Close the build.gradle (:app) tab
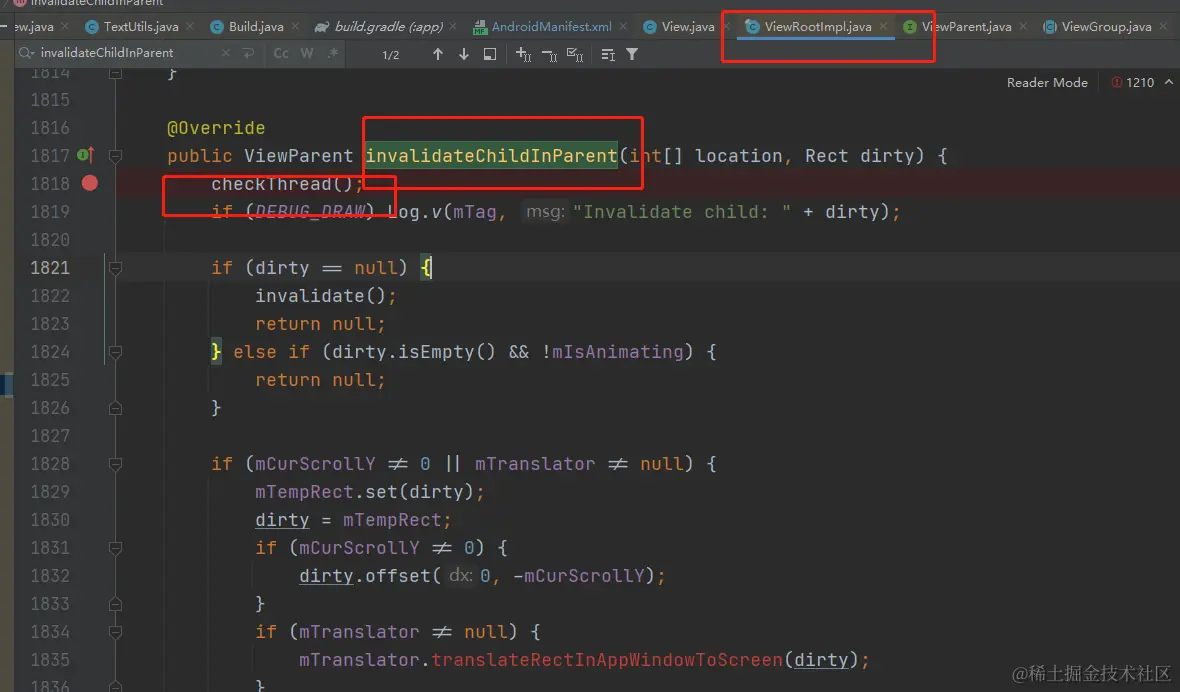The height and width of the screenshot is (692, 1180). [x=452, y=26]
